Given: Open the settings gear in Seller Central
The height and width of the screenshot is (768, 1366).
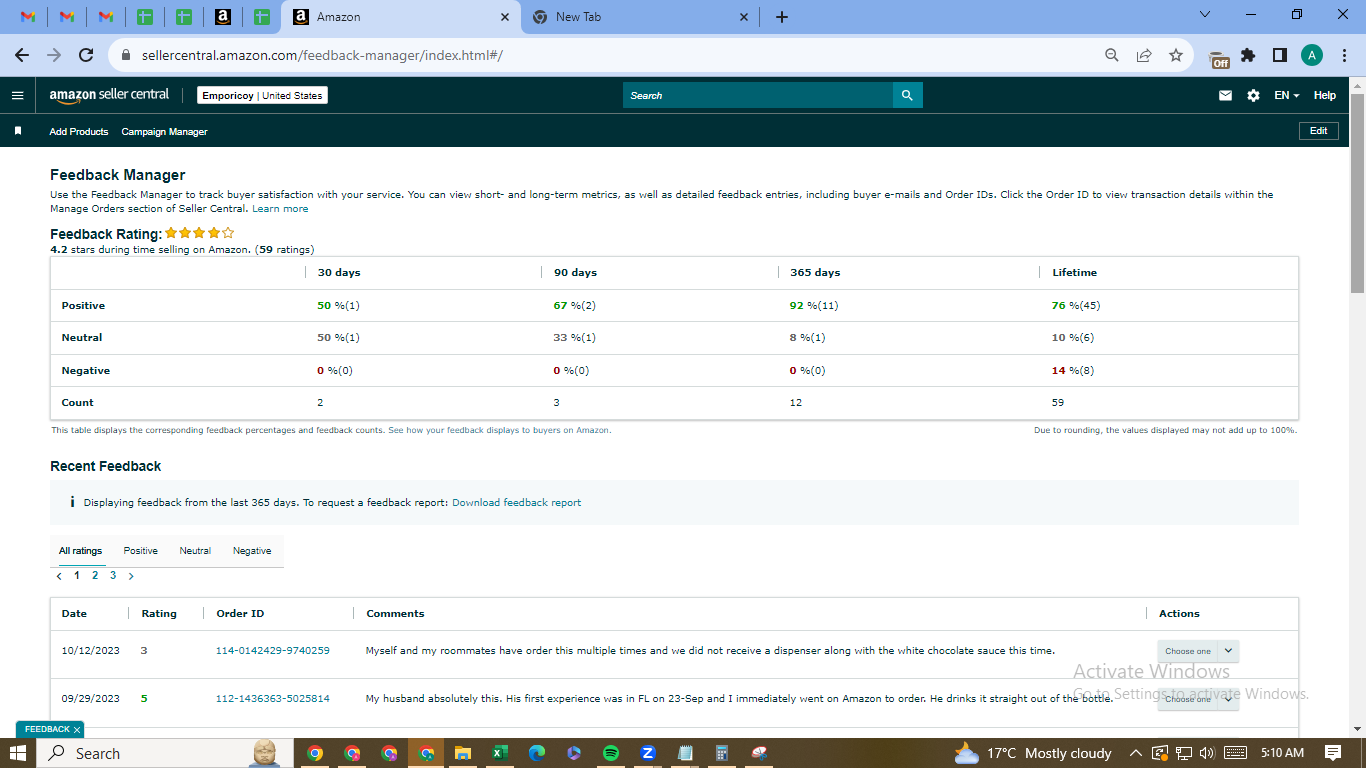Looking at the screenshot, I should click(x=1253, y=95).
